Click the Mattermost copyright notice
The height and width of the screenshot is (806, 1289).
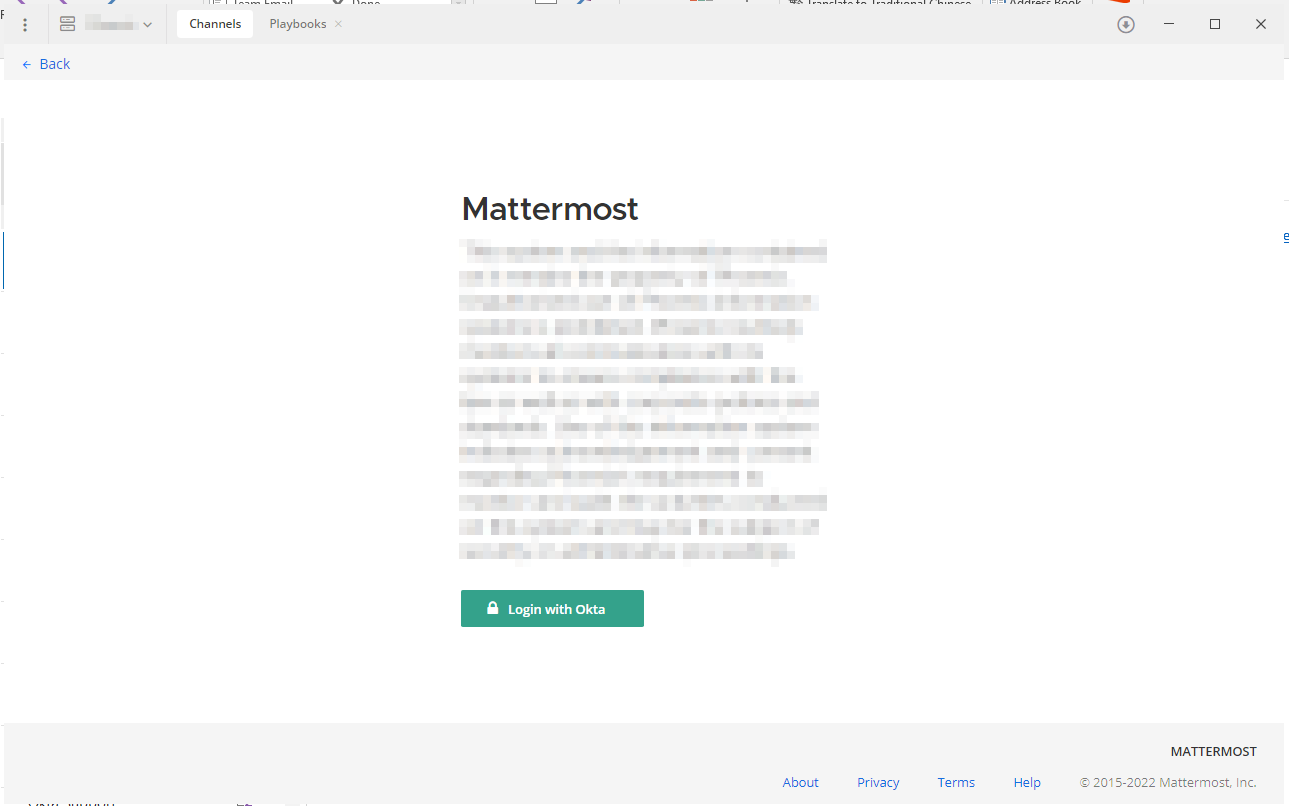tap(1167, 782)
